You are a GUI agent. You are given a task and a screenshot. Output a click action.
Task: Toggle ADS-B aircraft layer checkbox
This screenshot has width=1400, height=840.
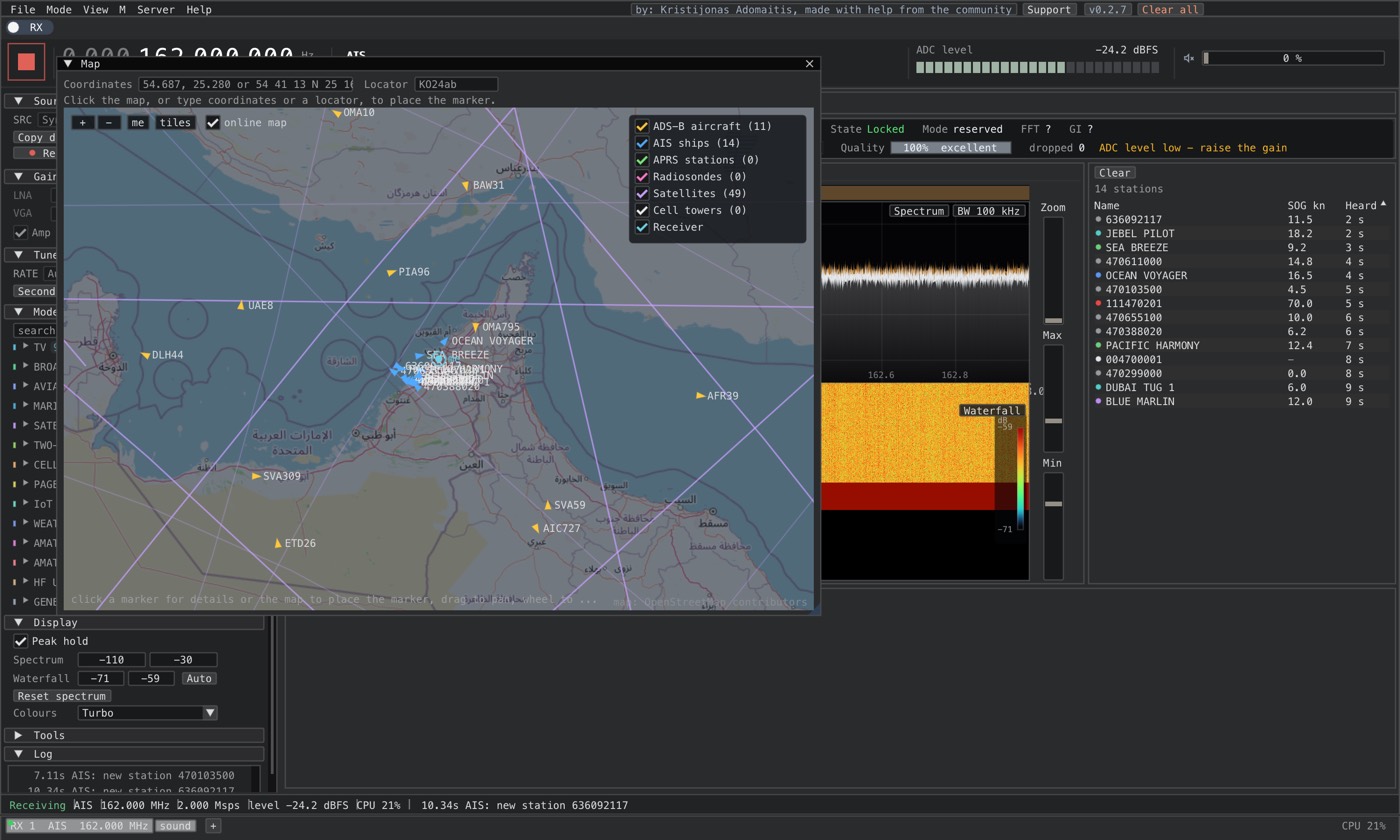[x=642, y=126]
